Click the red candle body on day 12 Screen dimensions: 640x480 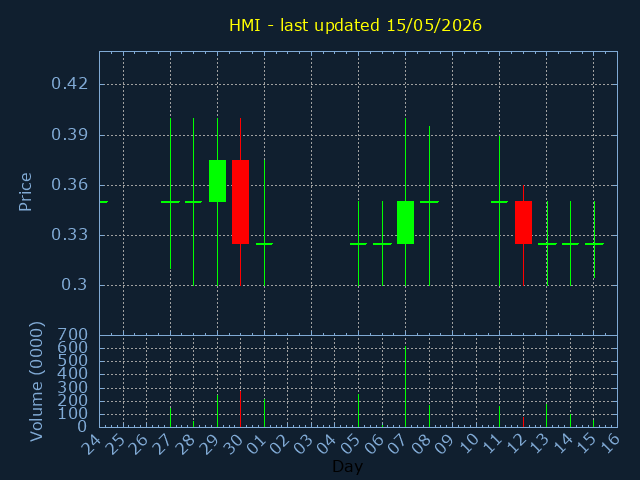coord(523,222)
